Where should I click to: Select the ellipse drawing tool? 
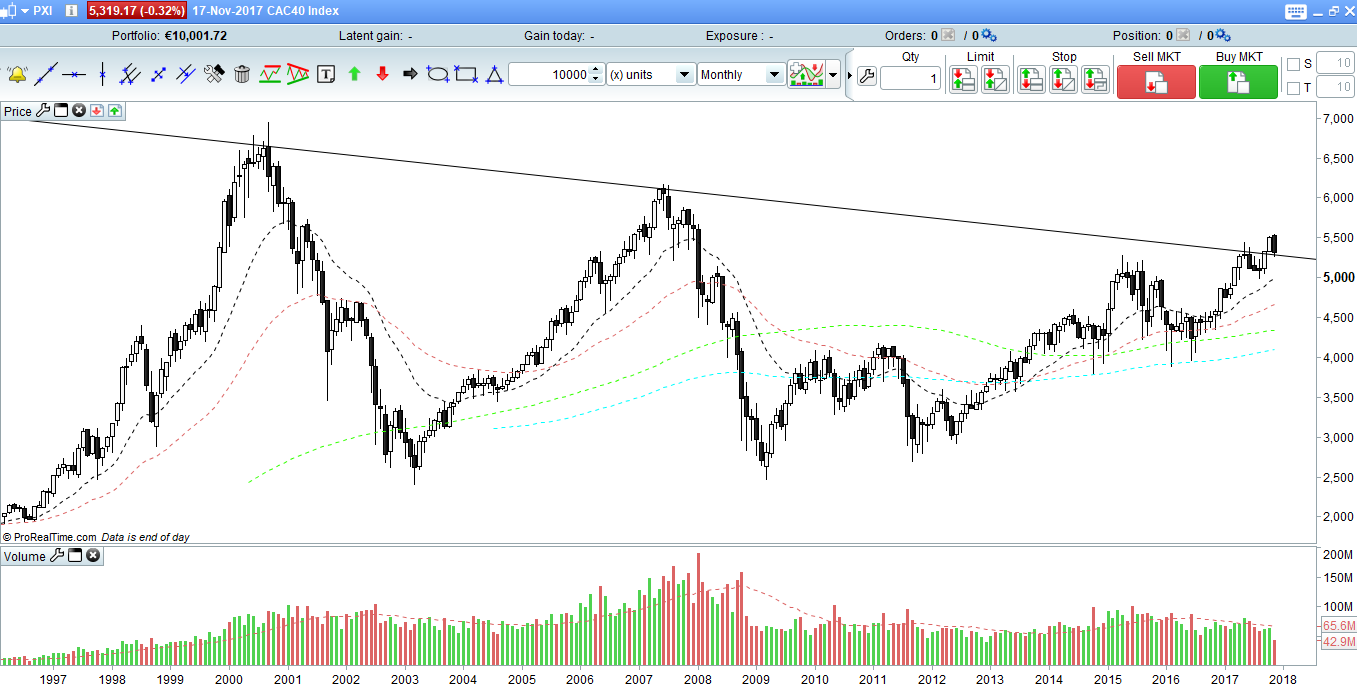pyautogui.click(x=437, y=74)
